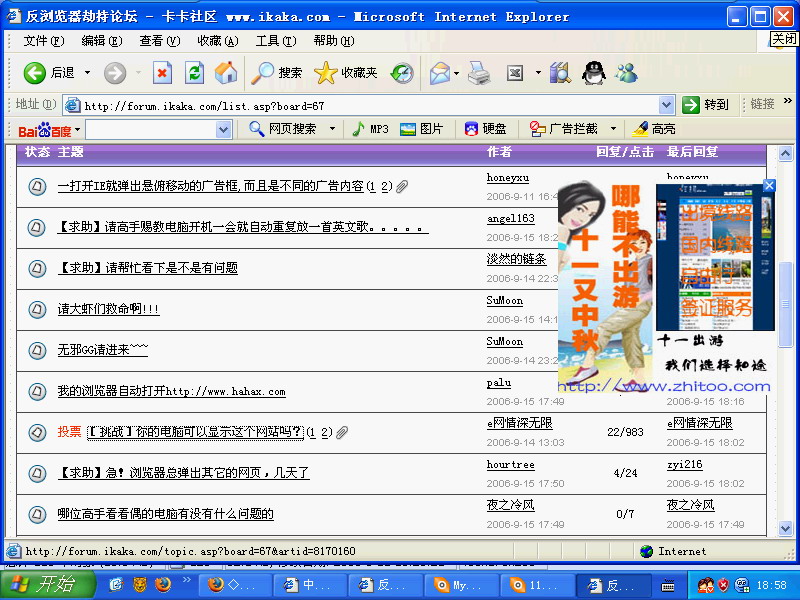Open 【求助】请帮忙看下是不是有问题 topic

tap(147, 268)
